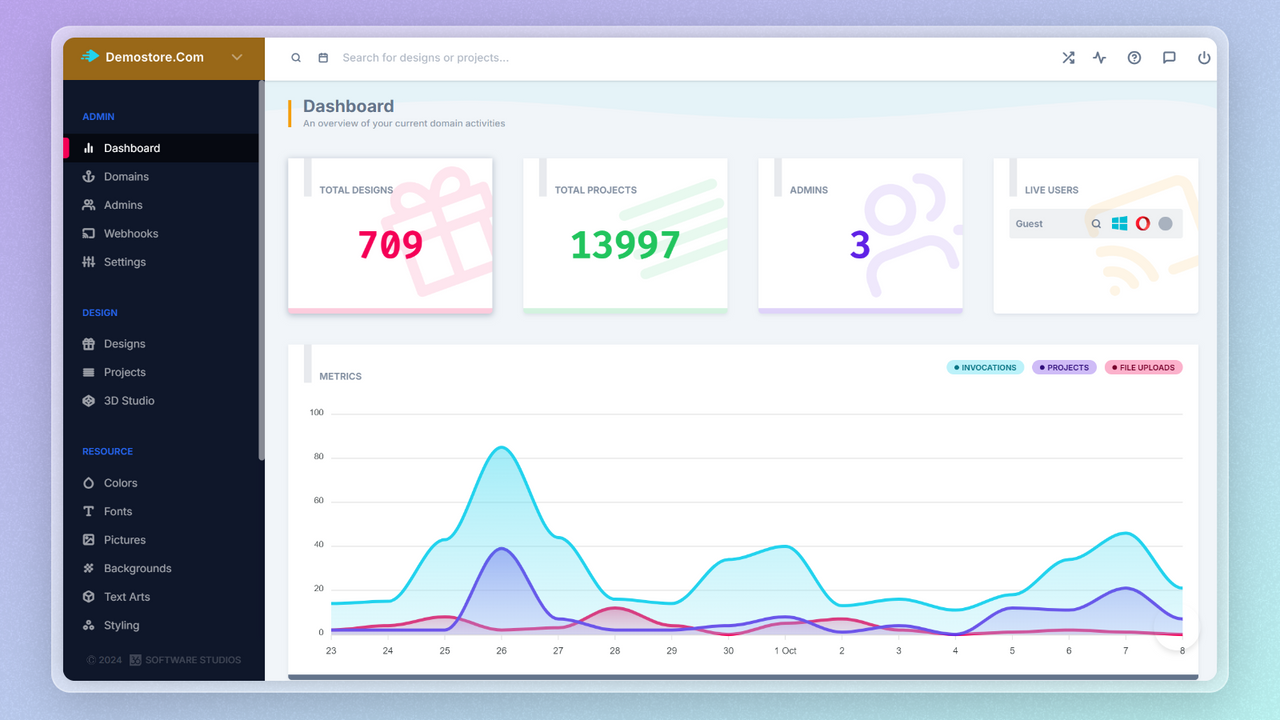
Task: Click the Demostore.Com logo icon
Action: [x=88, y=57]
